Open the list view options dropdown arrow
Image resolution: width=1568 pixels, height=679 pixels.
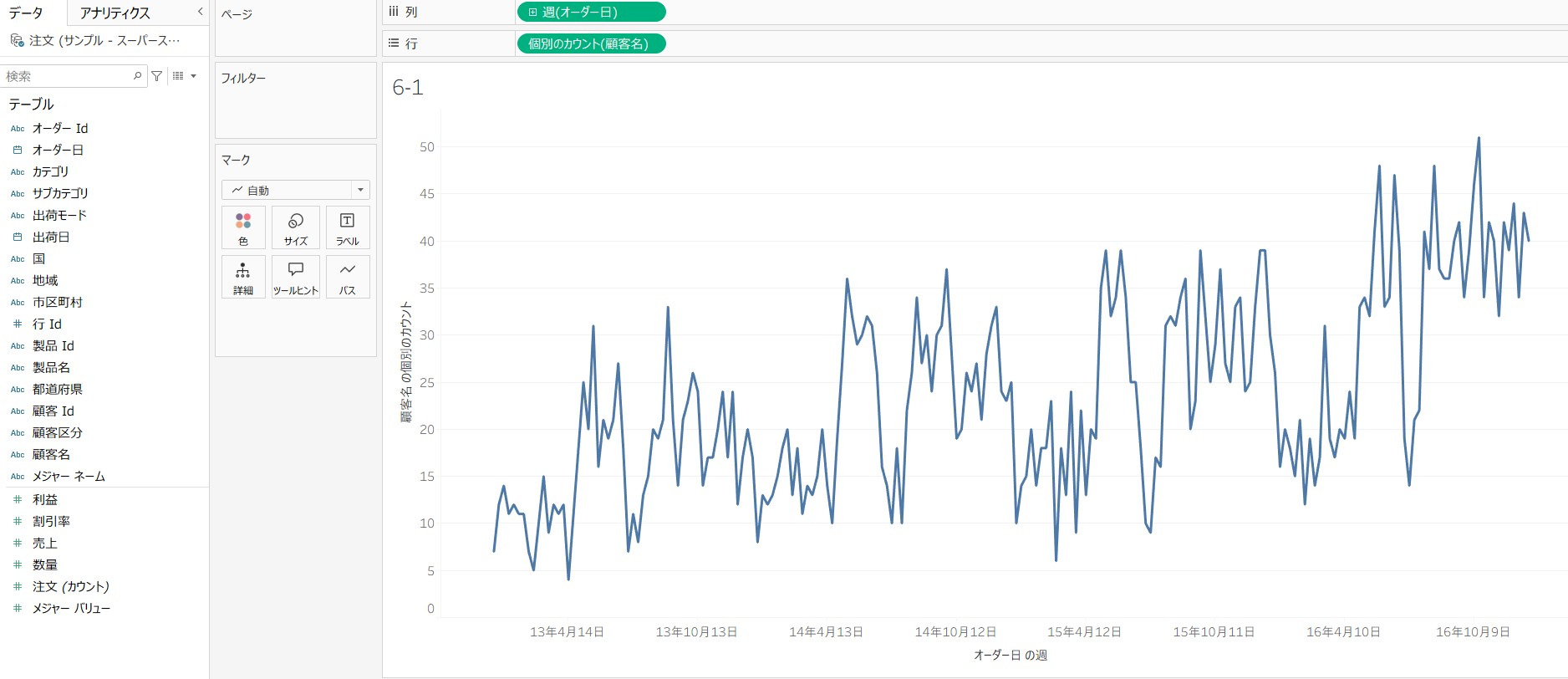[x=193, y=76]
